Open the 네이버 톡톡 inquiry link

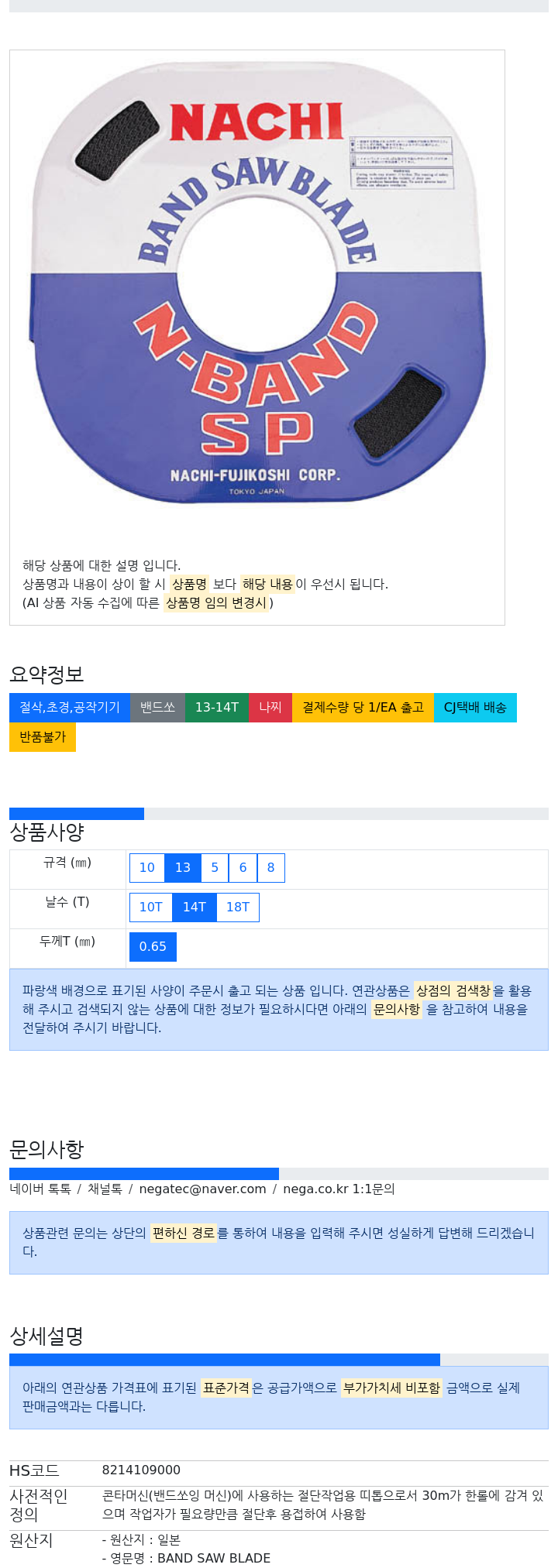point(40,1189)
